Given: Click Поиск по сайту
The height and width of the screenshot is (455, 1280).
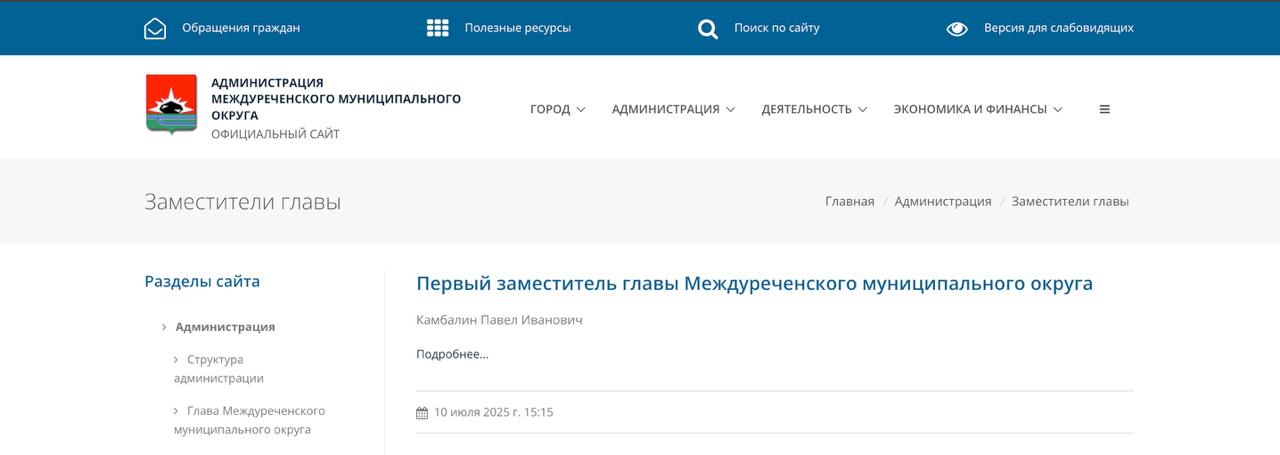Looking at the screenshot, I should pyautogui.click(x=777, y=28).
